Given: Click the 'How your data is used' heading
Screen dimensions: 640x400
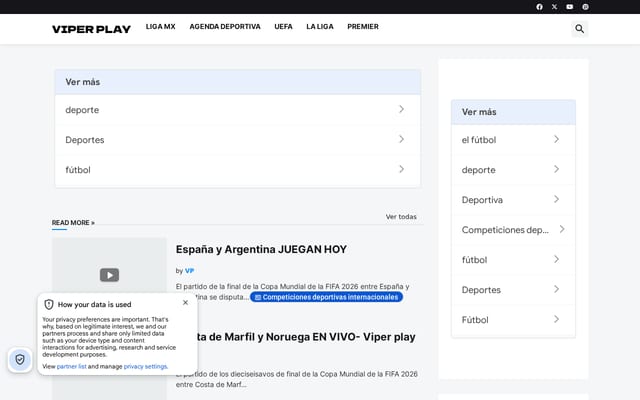Looking at the screenshot, I should (x=94, y=304).
